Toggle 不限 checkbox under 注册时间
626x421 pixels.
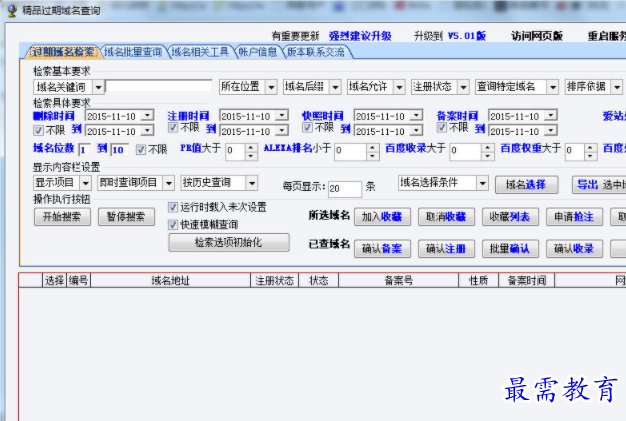[x=173, y=128]
